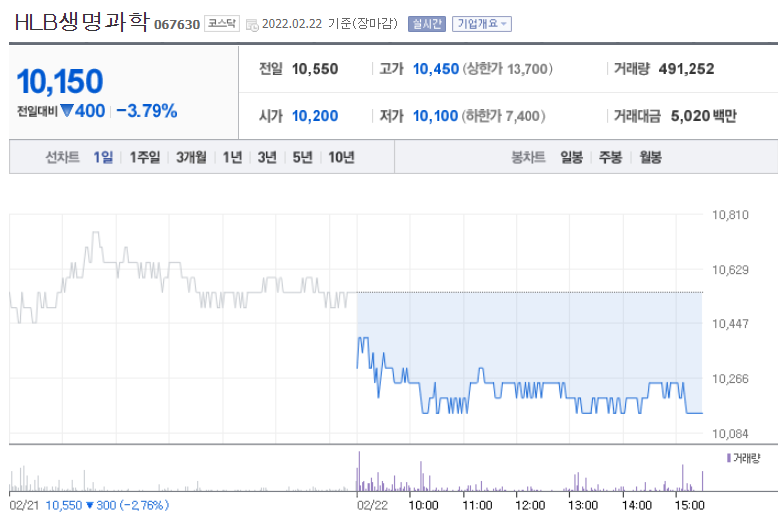The height and width of the screenshot is (529, 778).
Task: Click the 15:00 time axis label
Action: 689,505
